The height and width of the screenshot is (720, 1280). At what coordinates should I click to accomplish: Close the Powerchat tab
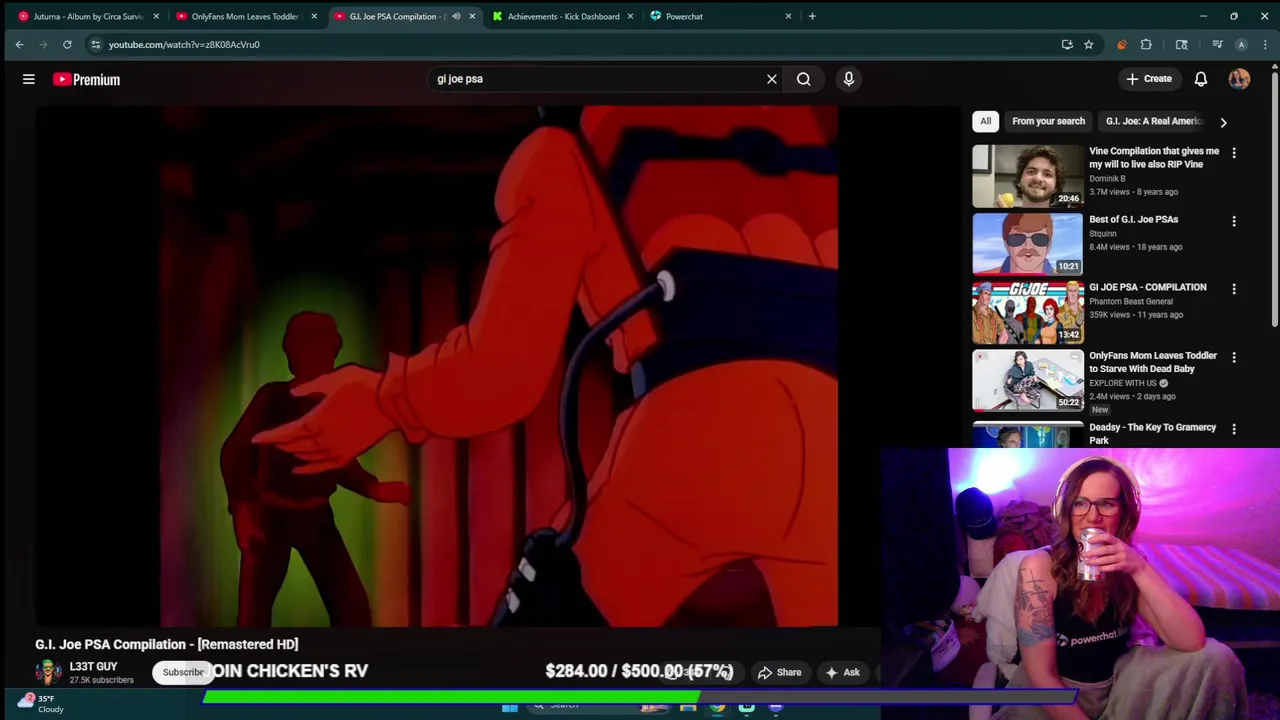tap(788, 16)
